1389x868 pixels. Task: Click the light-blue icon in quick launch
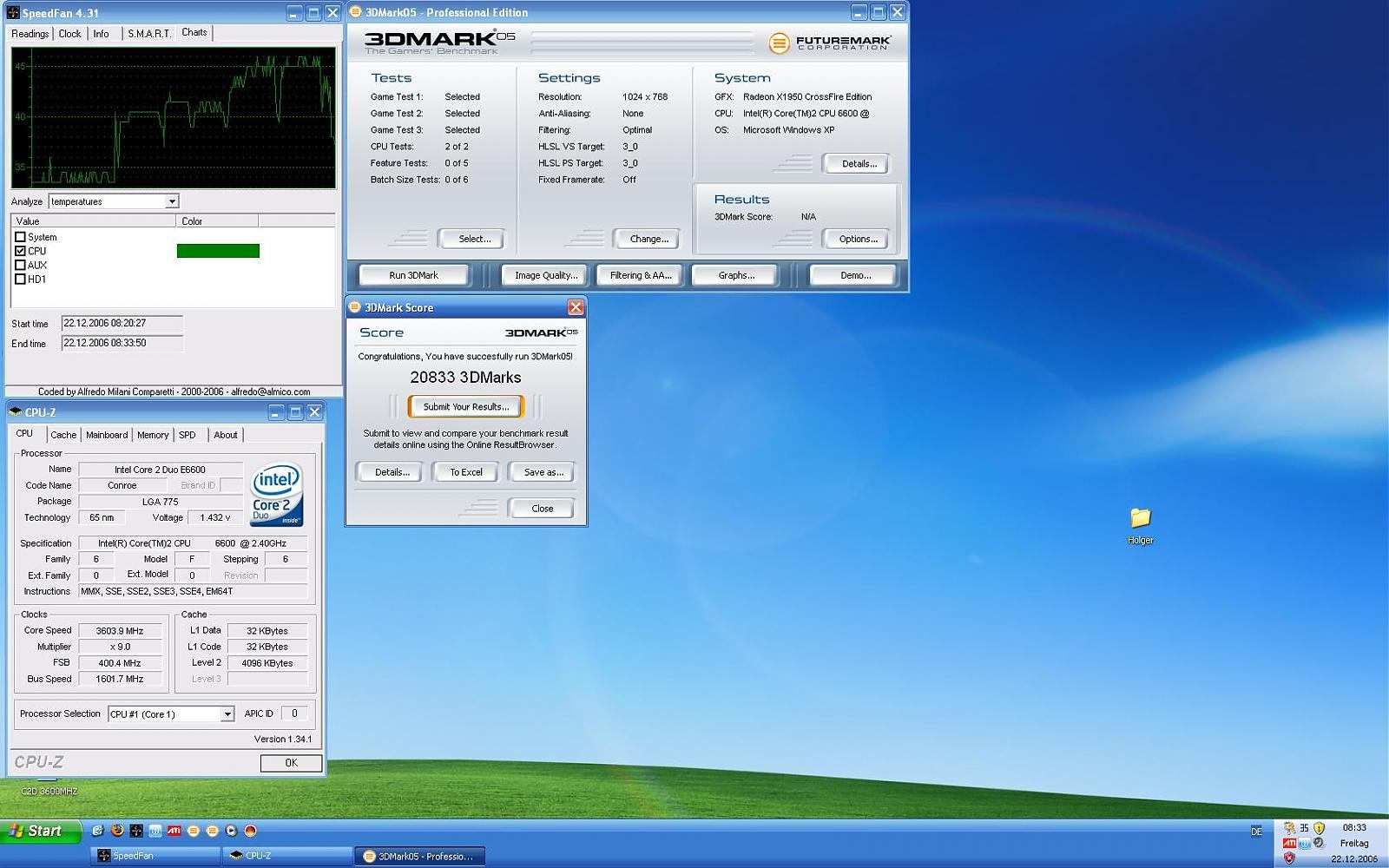(x=155, y=831)
